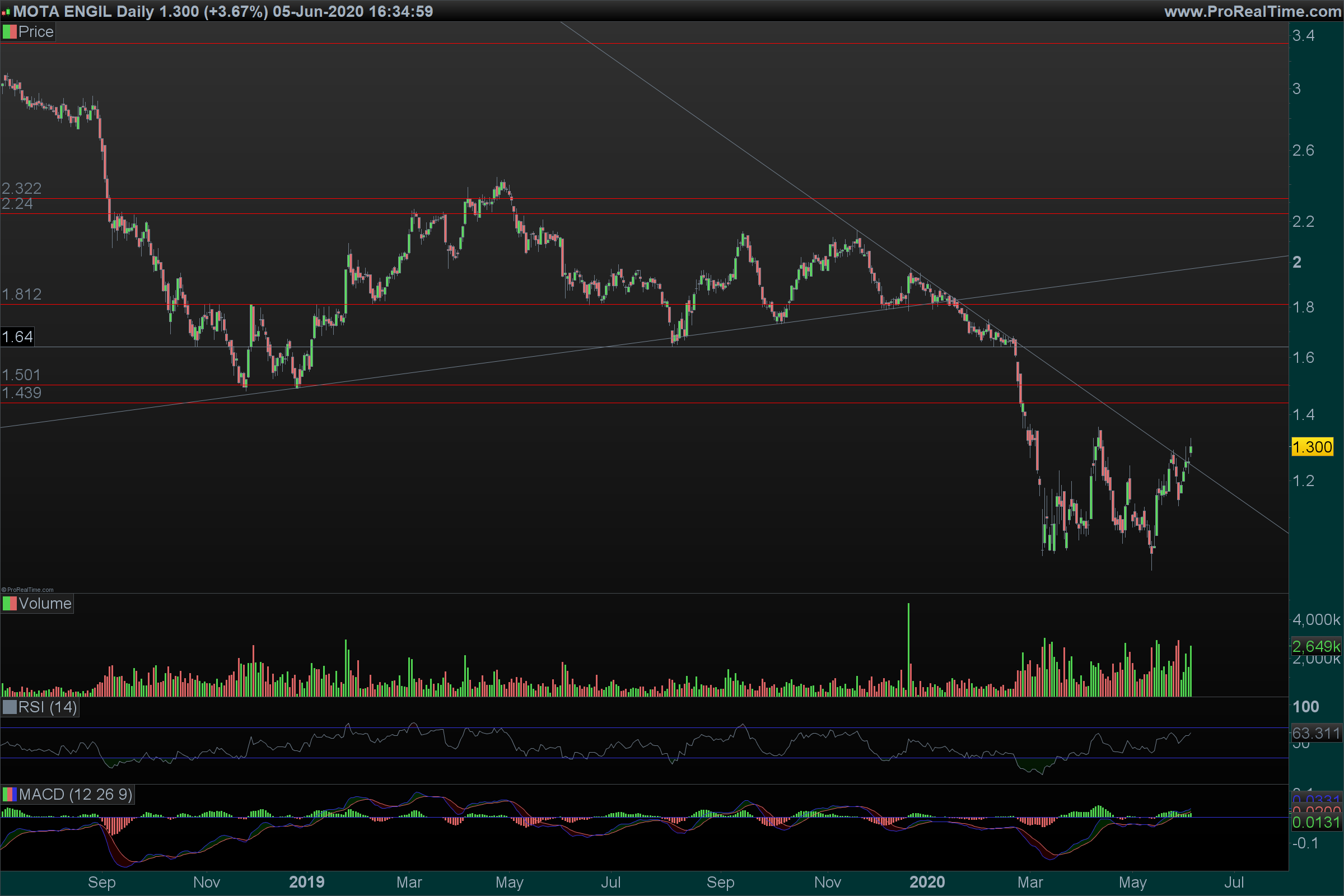This screenshot has height=896, width=1344.
Task: Open the Price panel label
Action: pyautogui.click(x=35, y=32)
